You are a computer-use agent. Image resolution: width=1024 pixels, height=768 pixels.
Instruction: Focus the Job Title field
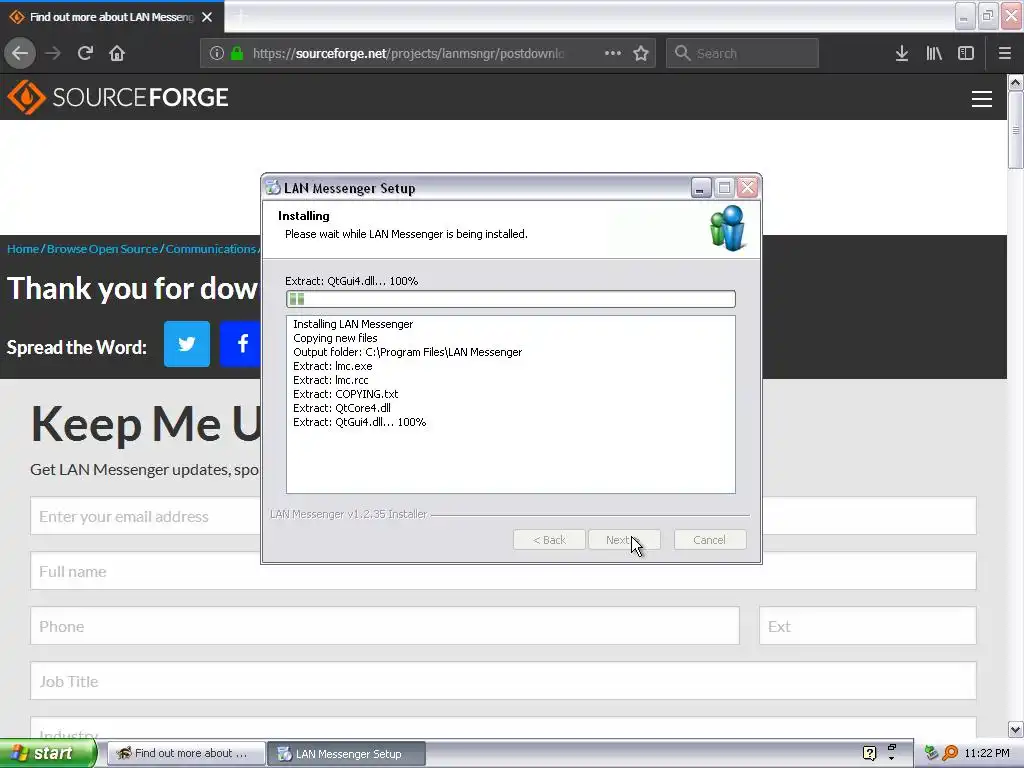point(504,681)
